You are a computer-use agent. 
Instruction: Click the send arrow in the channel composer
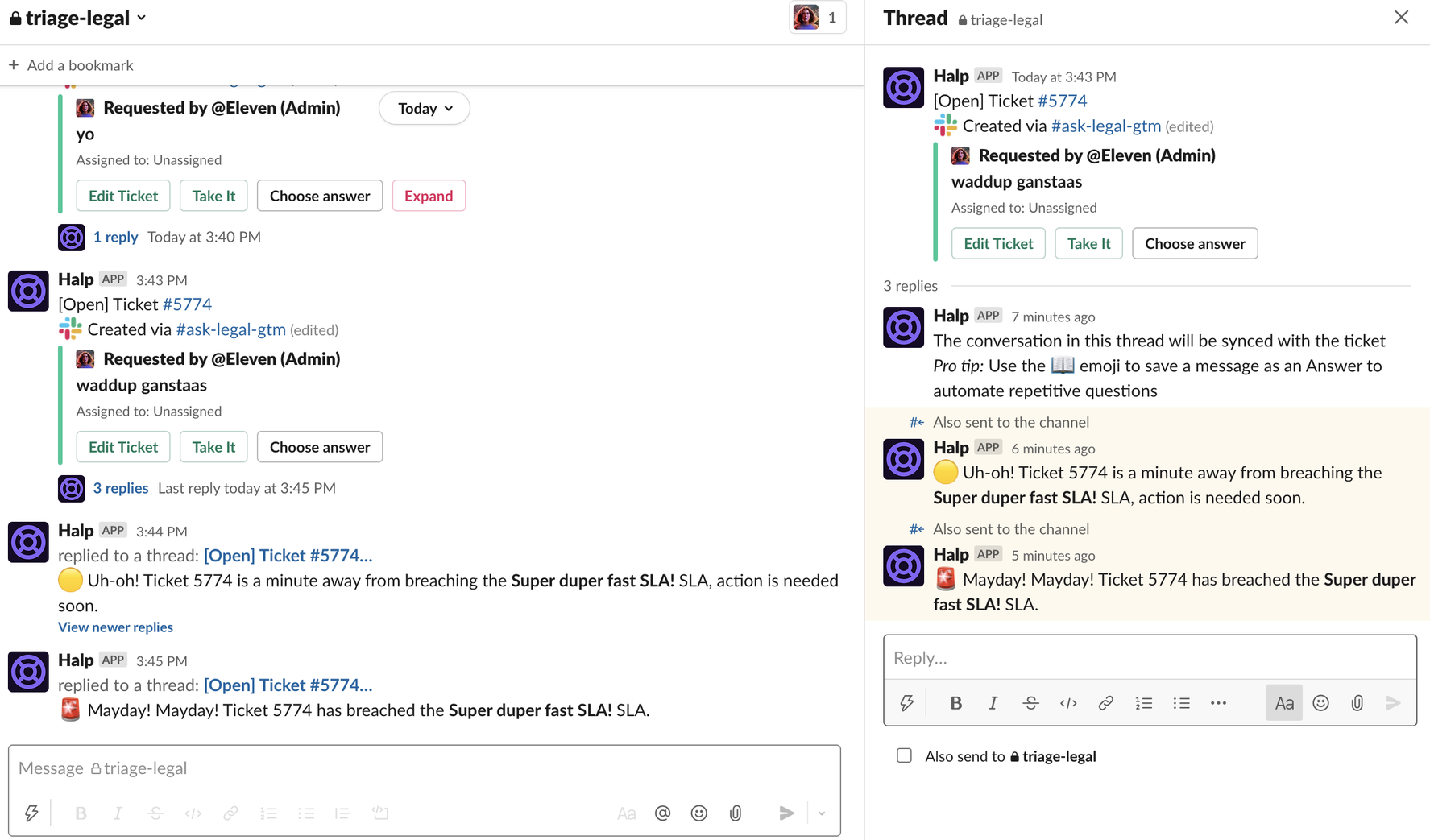[x=786, y=813]
